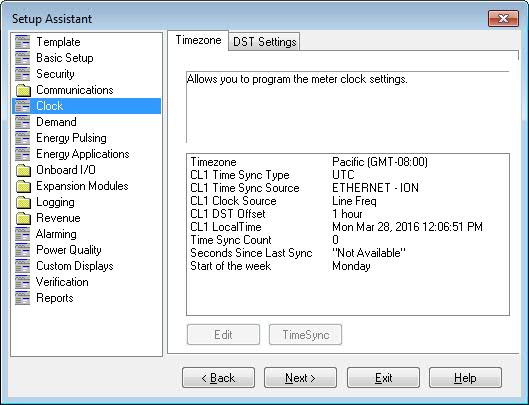Open the Logging folder icon

coord(23,202)
